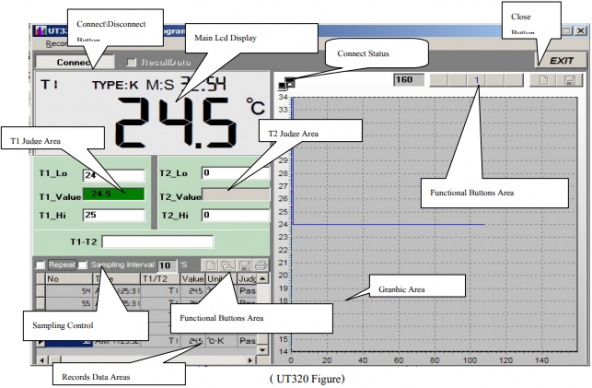Screen dimensions: 592x388
Task: Click the T1/T2 column header
Action: pyautogui.click(x=160, y=279)
